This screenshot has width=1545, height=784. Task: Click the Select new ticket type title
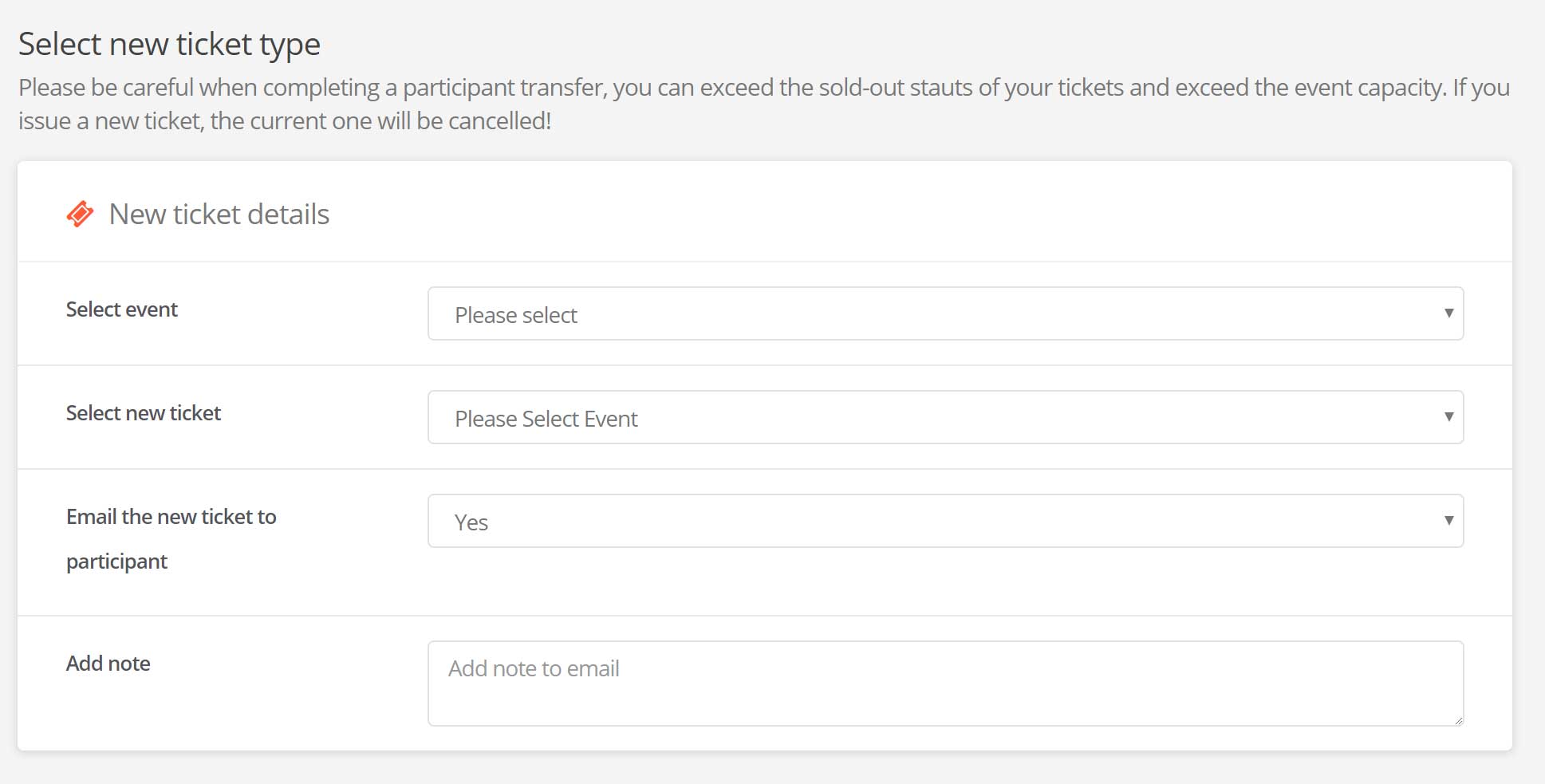(169, 44)
